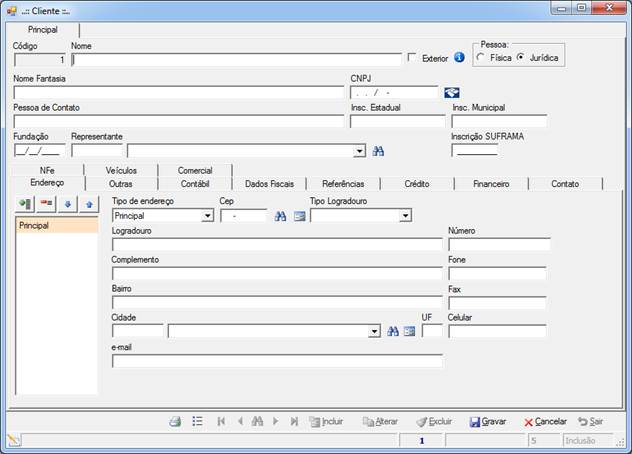Open the Contábil tab

pyautogui.click(x=195, y=184)
